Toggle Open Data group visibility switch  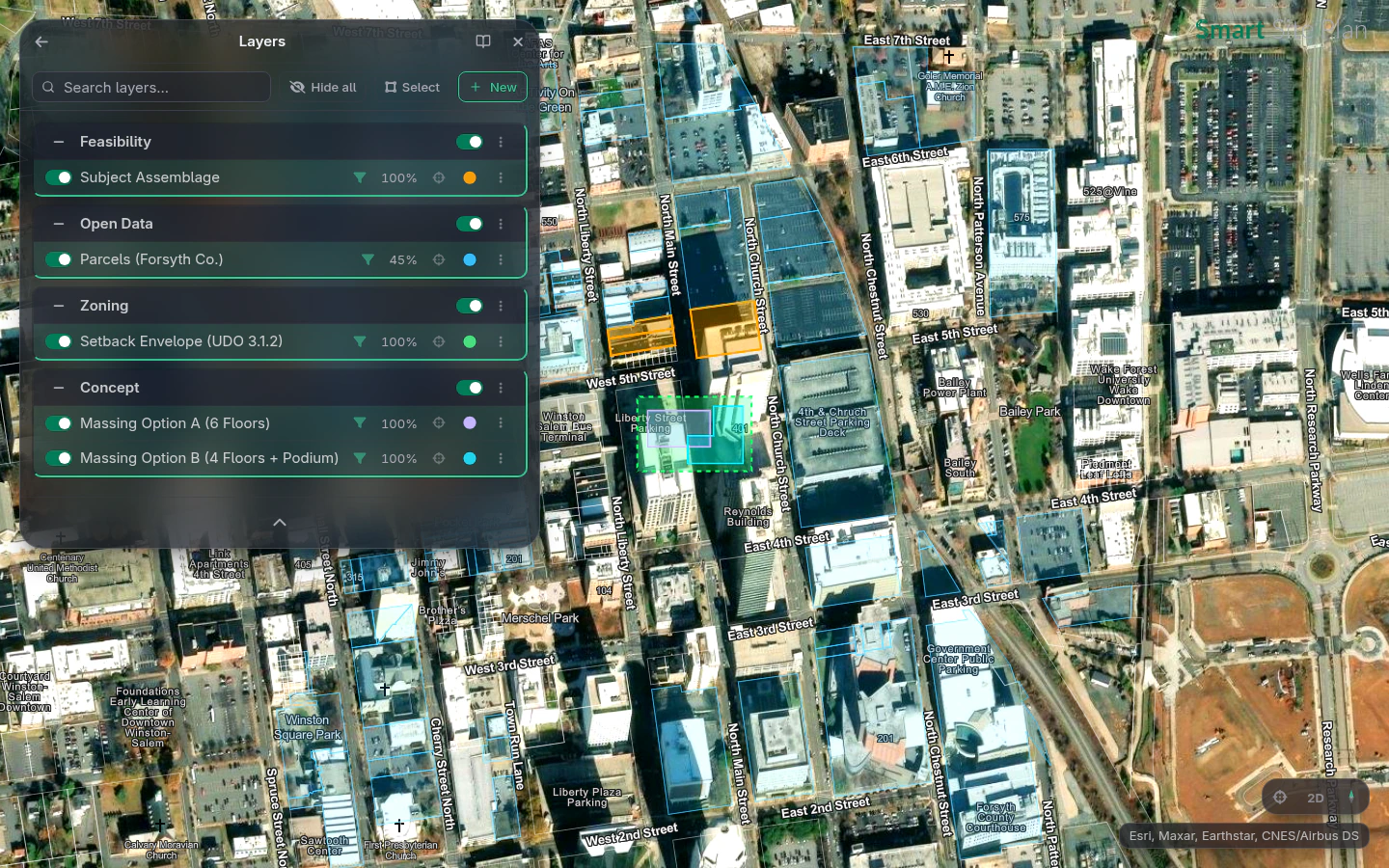point(470,224)
